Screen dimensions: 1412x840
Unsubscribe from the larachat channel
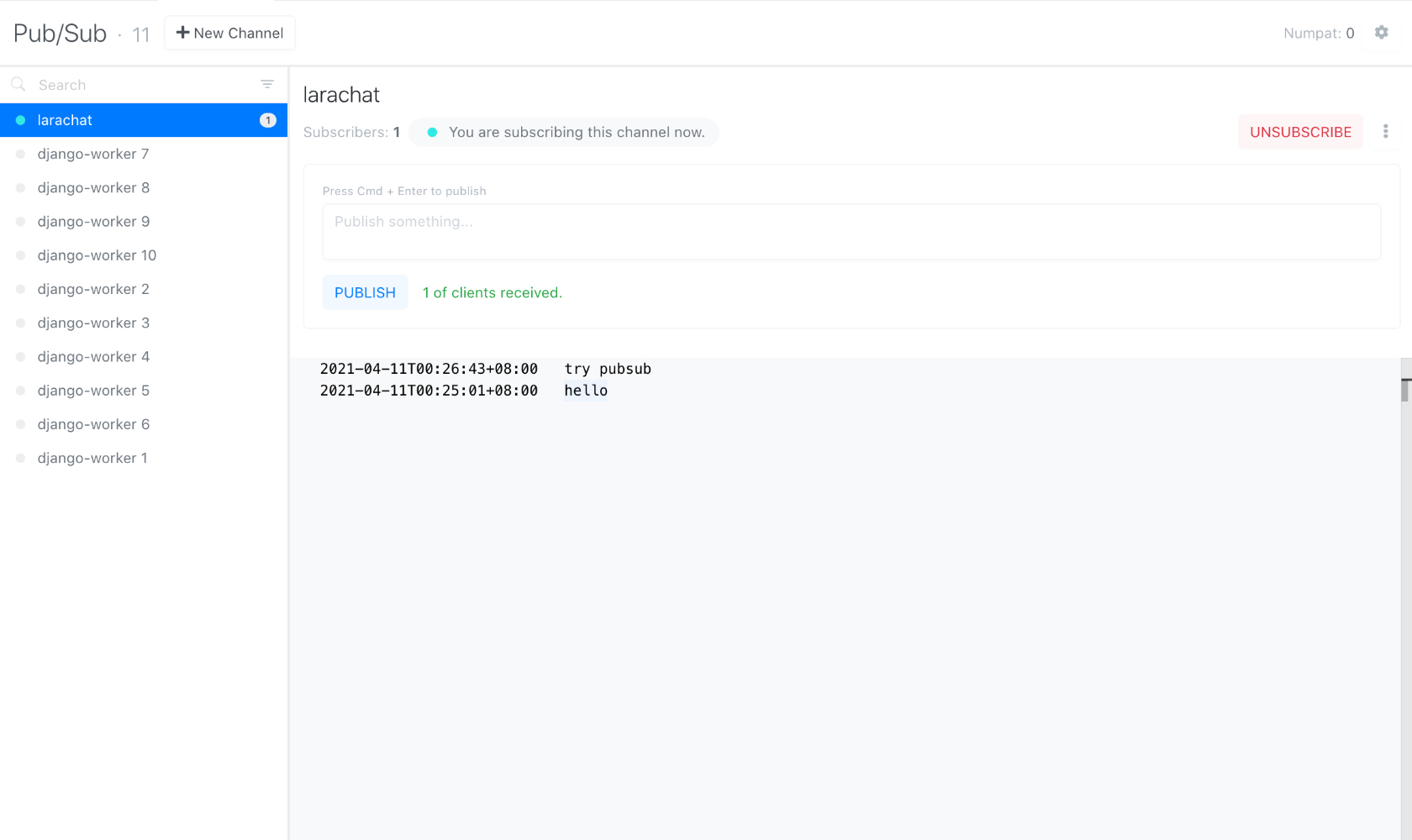point(1299,132)
